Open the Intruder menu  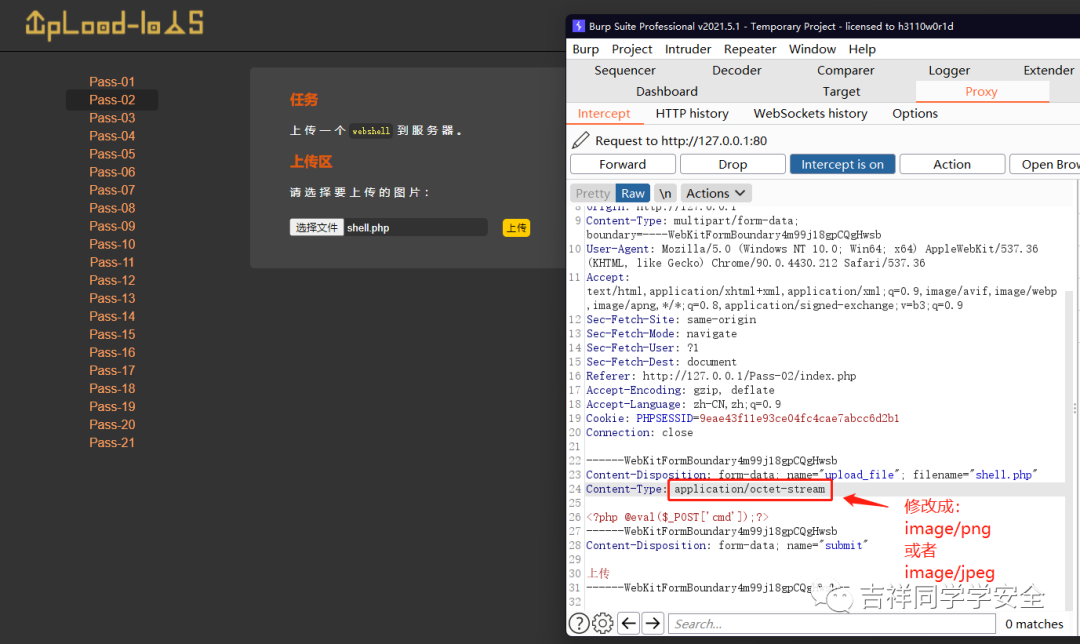click(687, 49)
